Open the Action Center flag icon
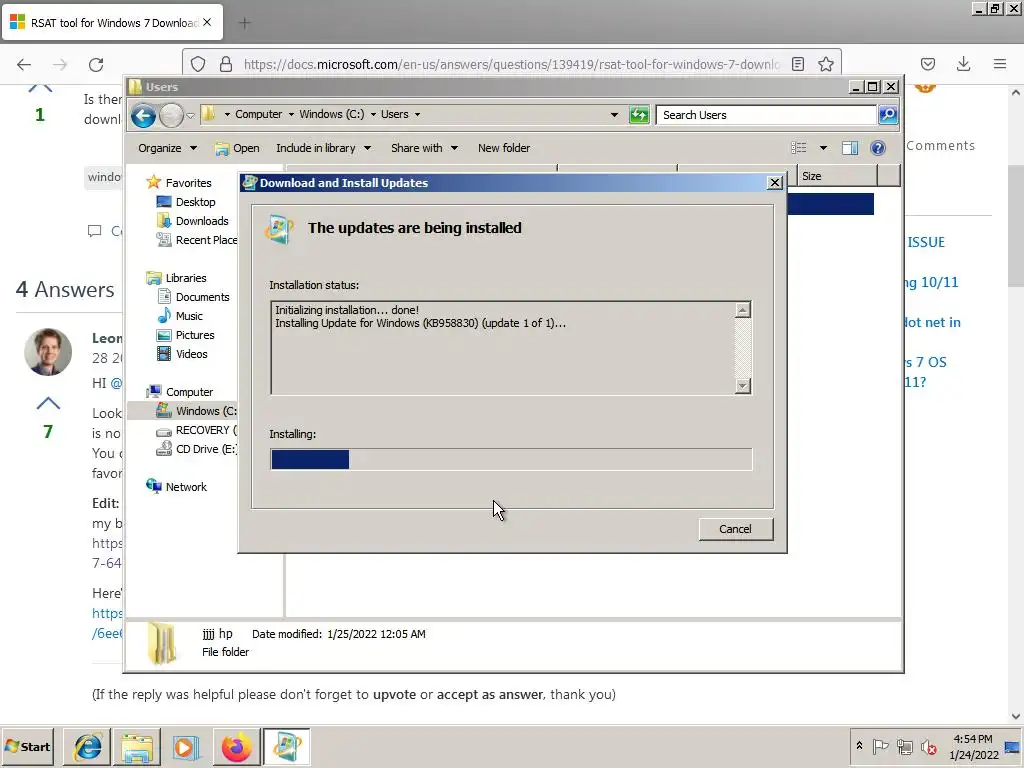 (880, 746)
